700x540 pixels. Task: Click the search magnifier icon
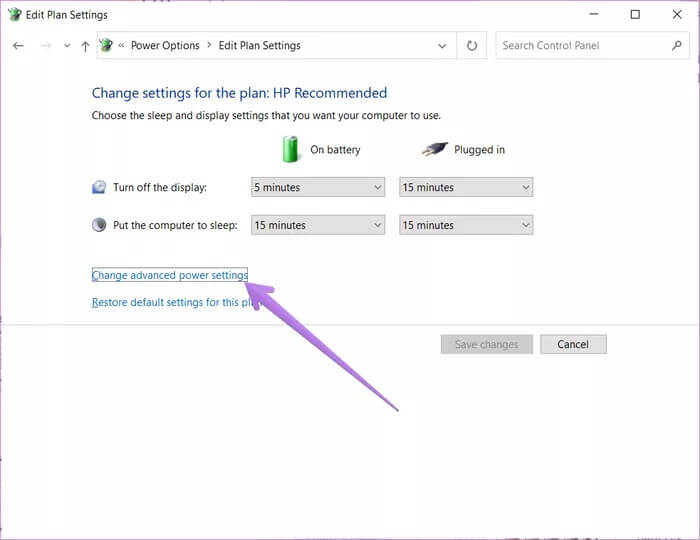pos(677,46)
